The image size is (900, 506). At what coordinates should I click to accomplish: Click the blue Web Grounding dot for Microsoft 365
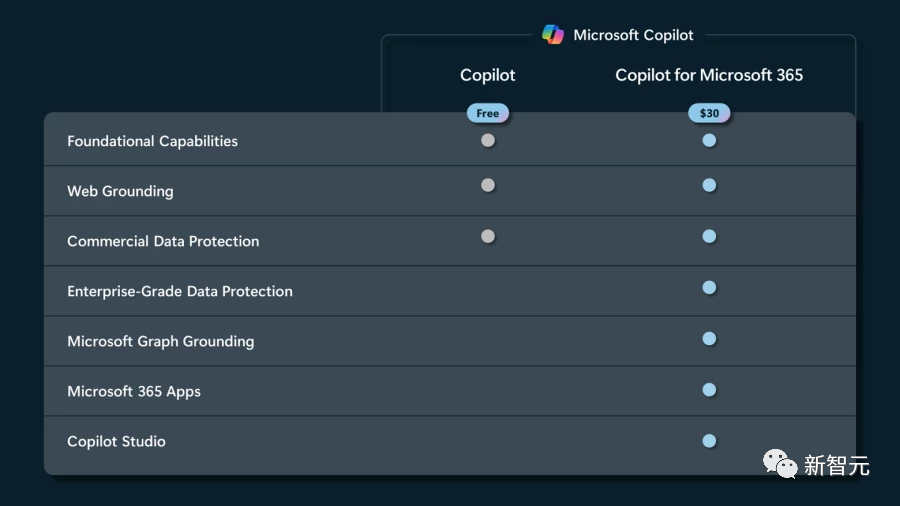[x=709, y=185]
